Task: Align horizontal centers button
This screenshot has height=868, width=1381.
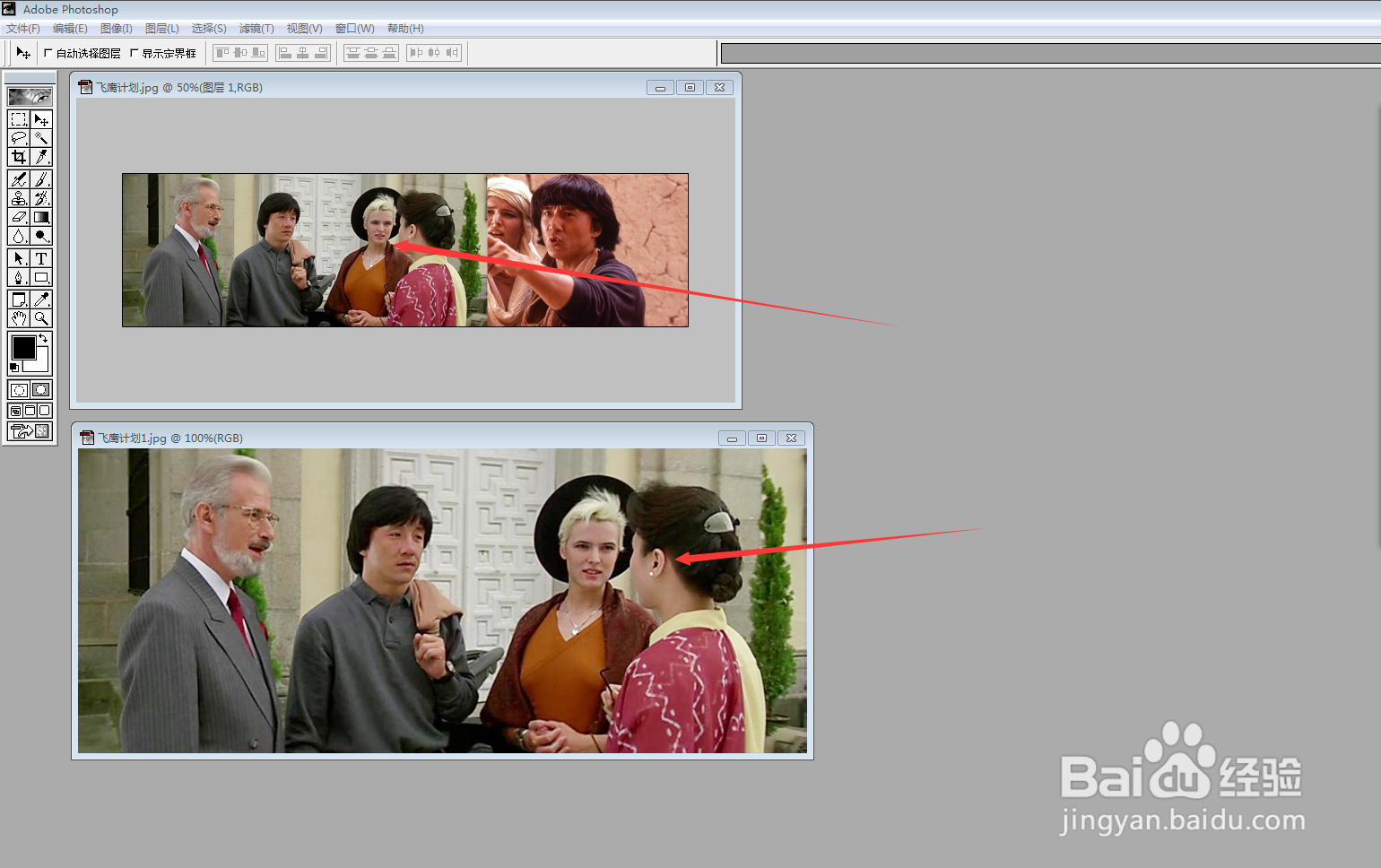Action: 303,53
